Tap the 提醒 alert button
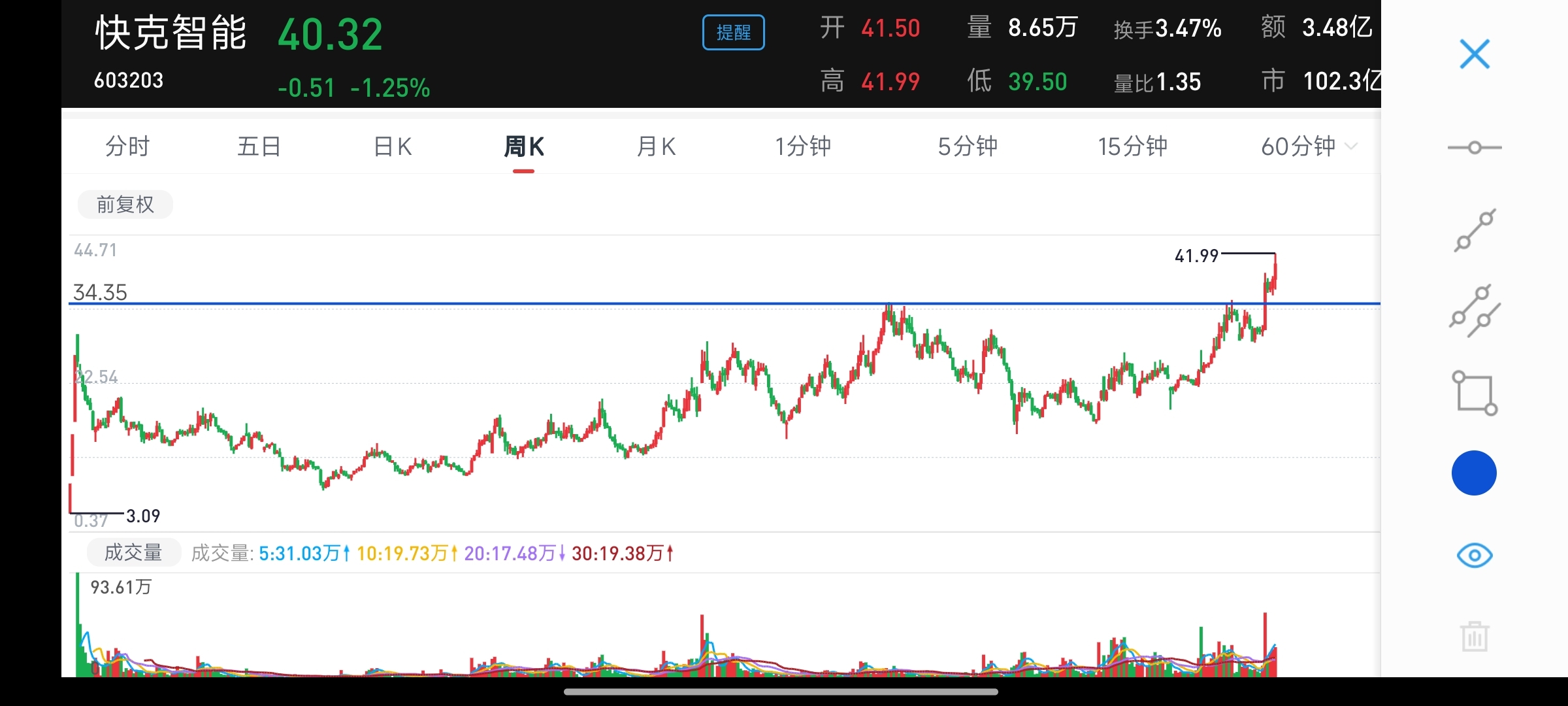Screen dimensions: 1568x706 point(733,33)
